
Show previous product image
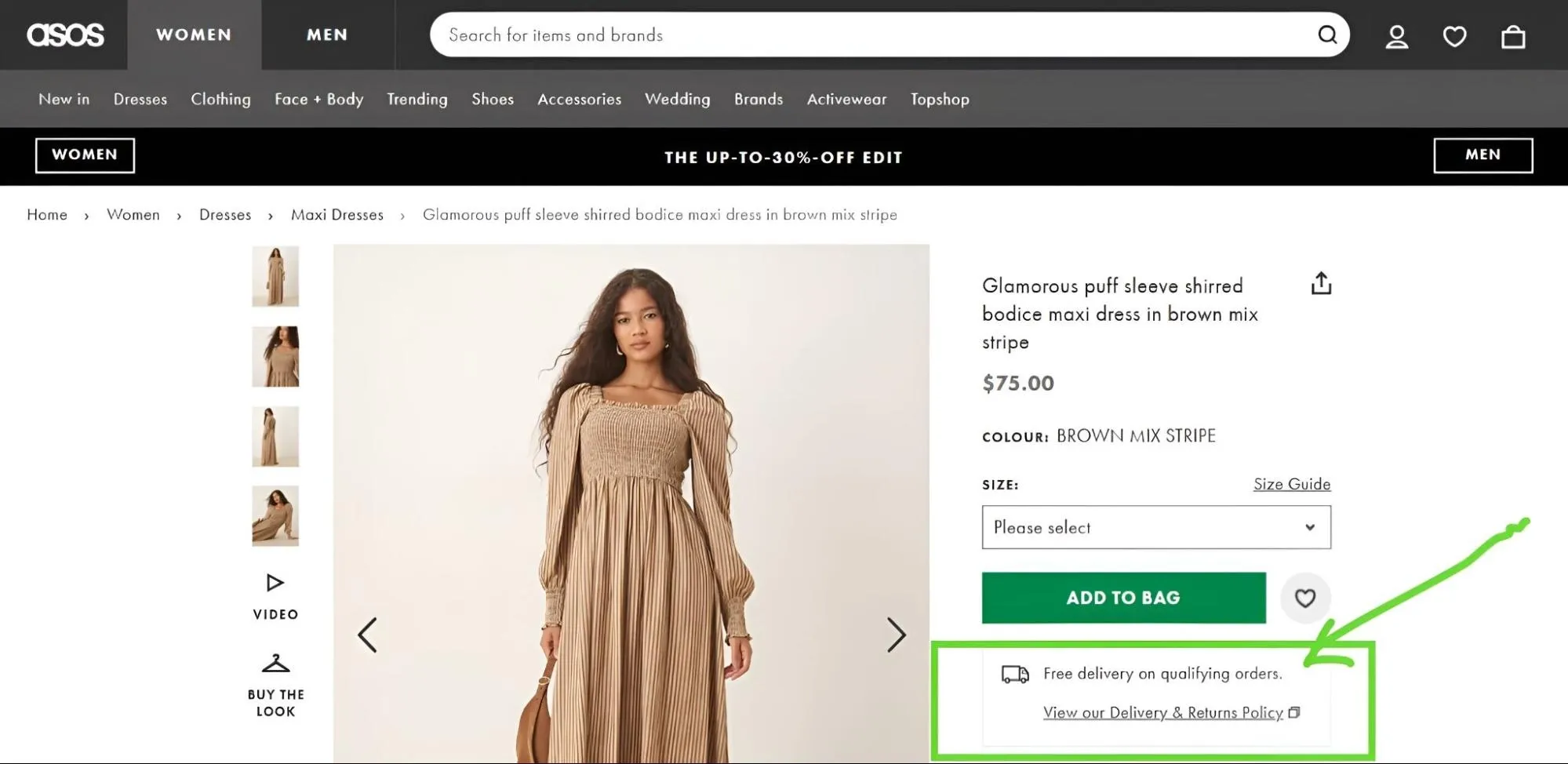(x=367, y=635)
